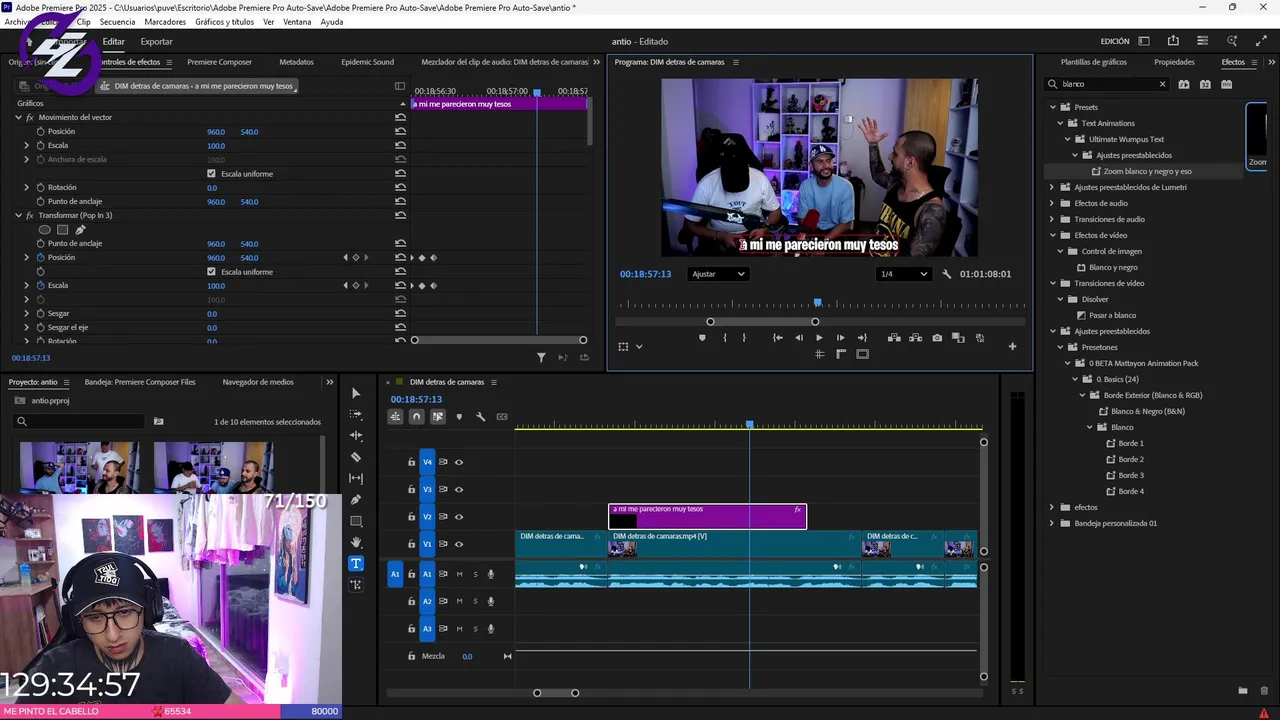Select the Rectangle tool
This screenshot has height=720, width=1280.
(x=356, y=521)
